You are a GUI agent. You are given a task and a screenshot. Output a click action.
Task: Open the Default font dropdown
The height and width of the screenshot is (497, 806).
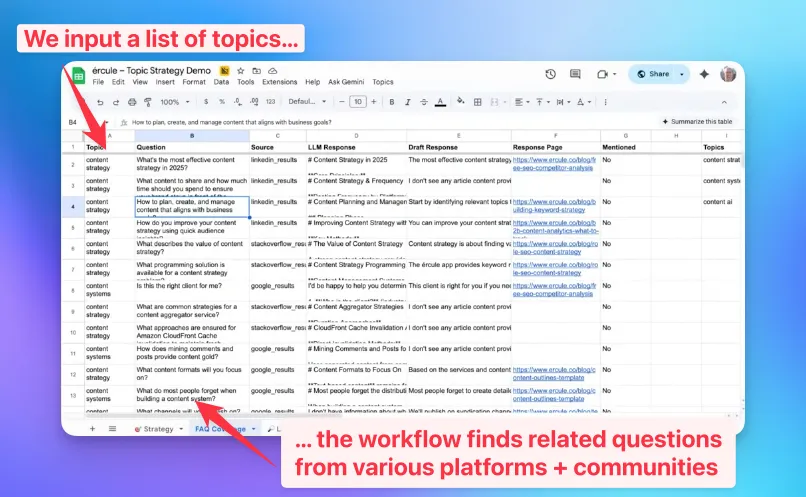307,102
